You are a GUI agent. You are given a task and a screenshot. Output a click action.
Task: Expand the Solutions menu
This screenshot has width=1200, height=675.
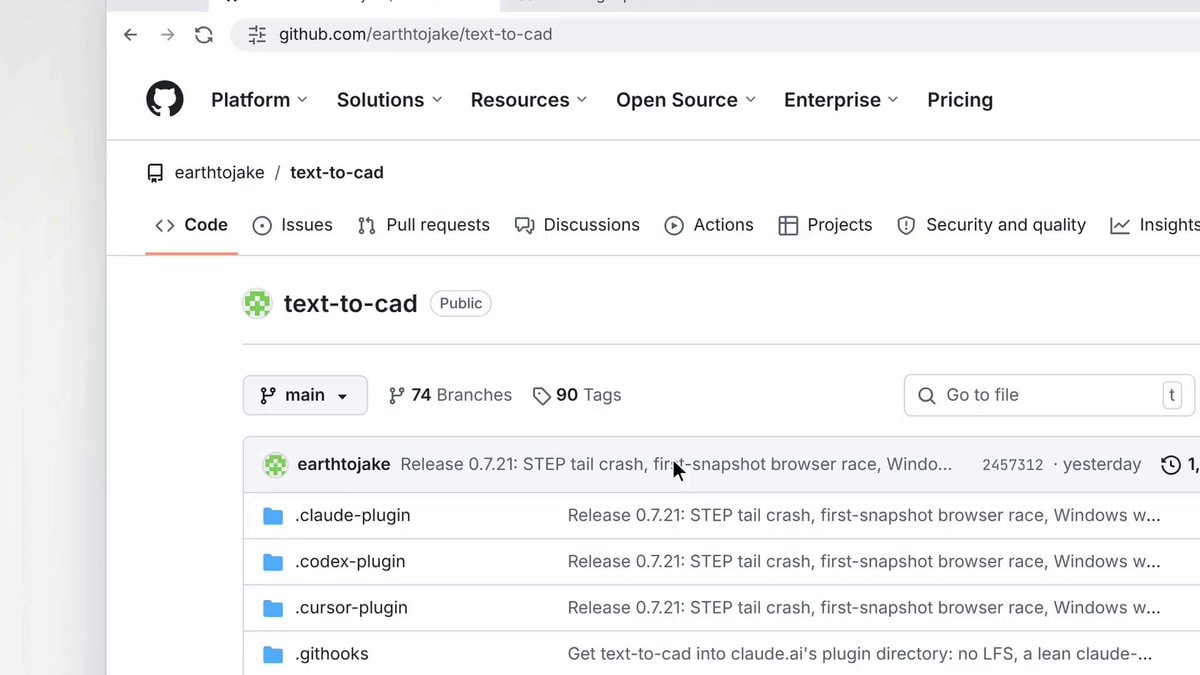[x=389, y=100]
